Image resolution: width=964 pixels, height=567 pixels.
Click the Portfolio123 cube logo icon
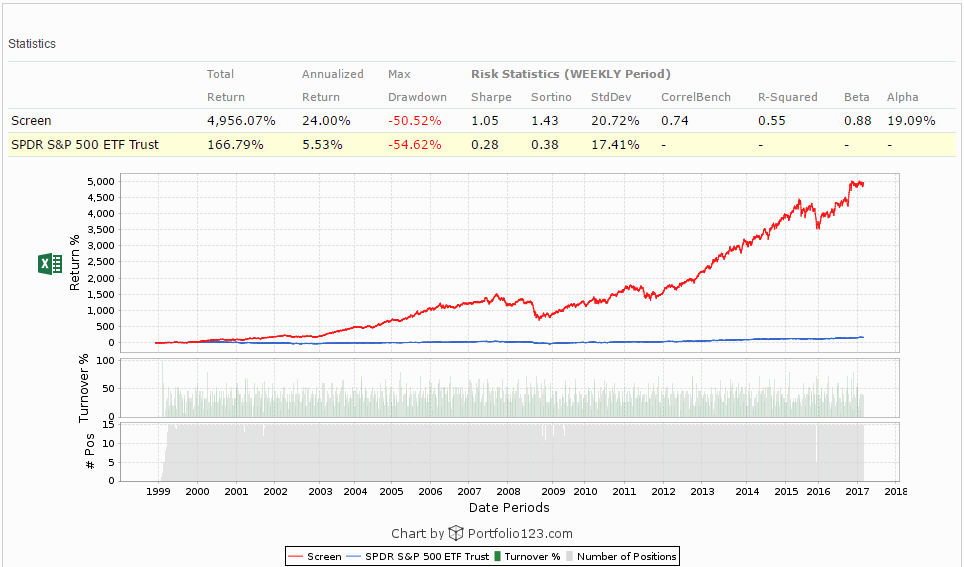click(456, 533)
